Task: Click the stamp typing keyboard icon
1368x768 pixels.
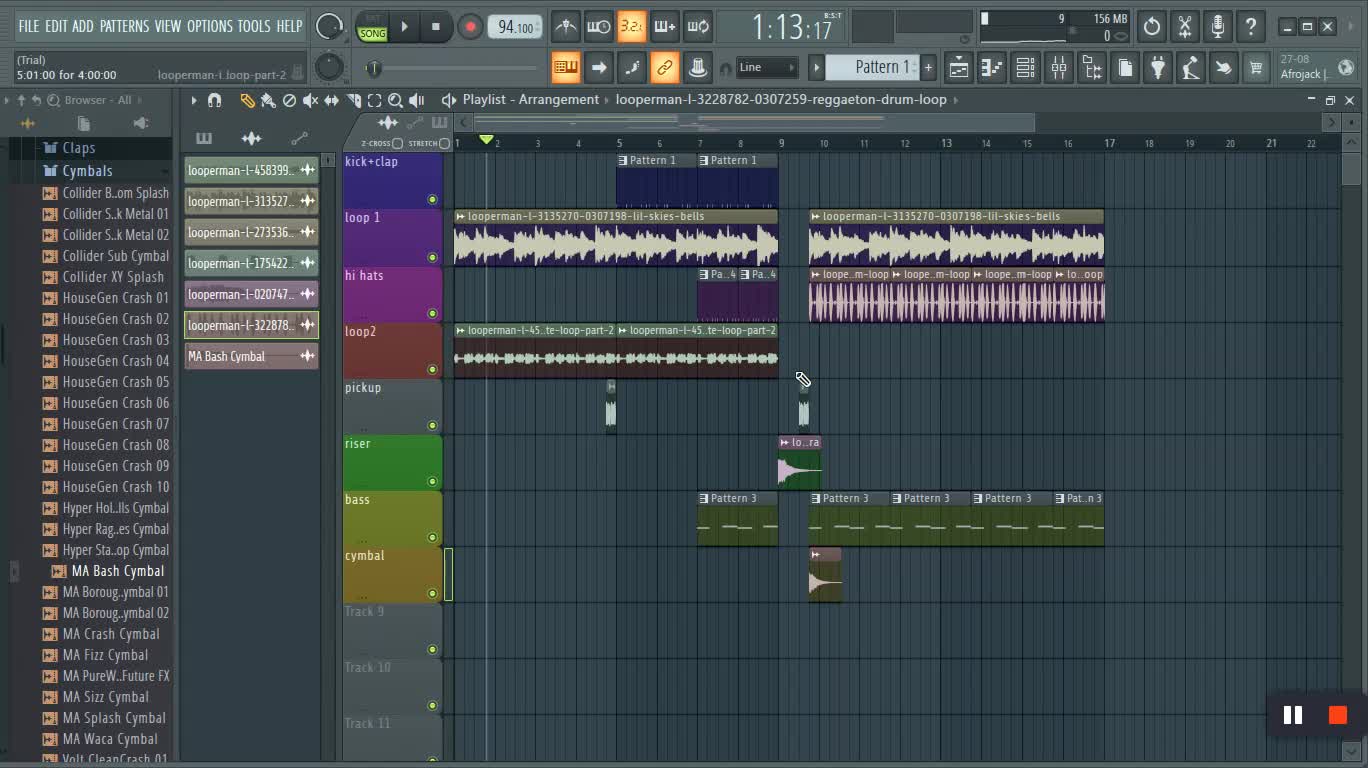Action: (x=565, y=68)
